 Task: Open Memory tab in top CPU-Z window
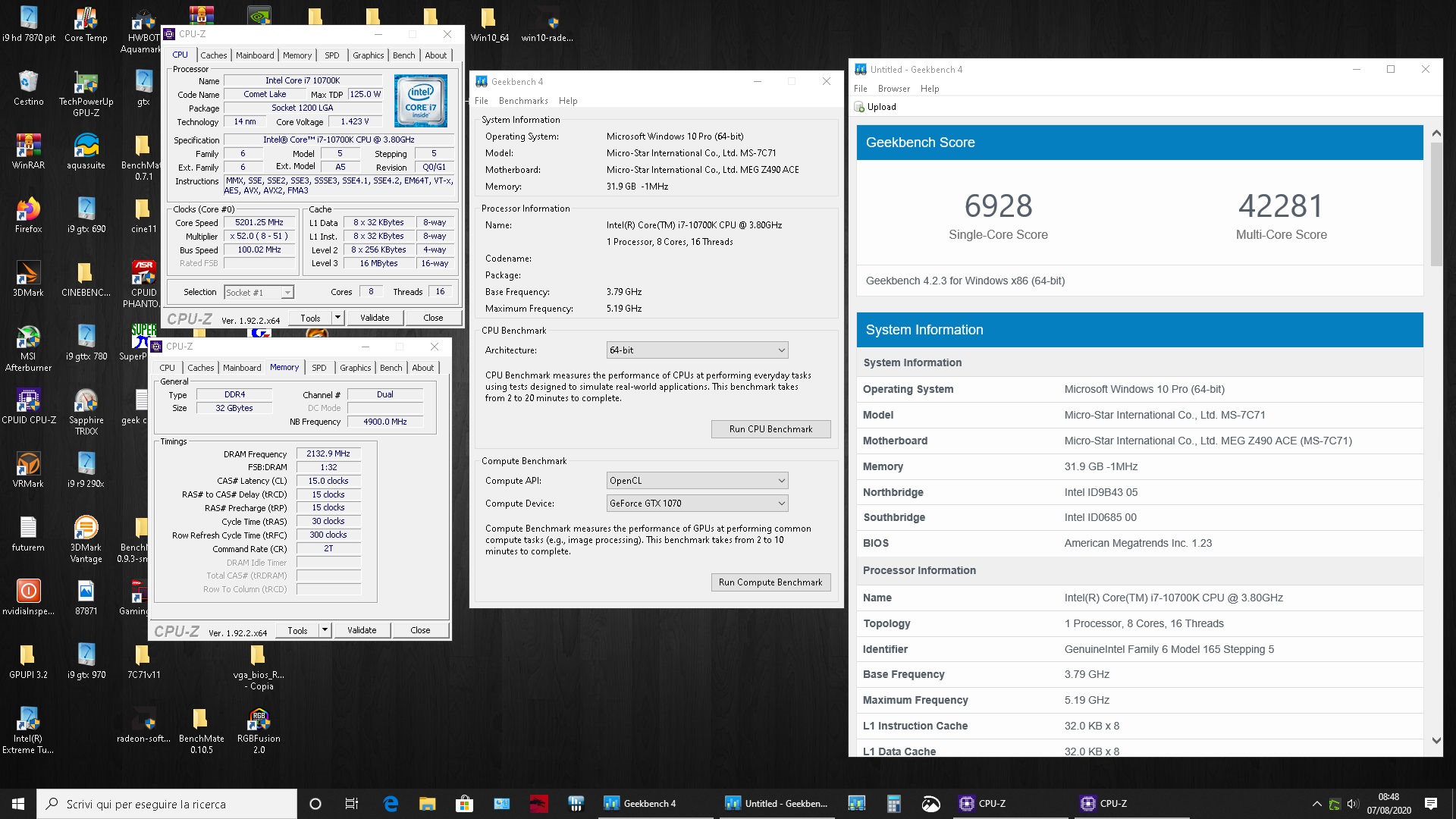297,55
